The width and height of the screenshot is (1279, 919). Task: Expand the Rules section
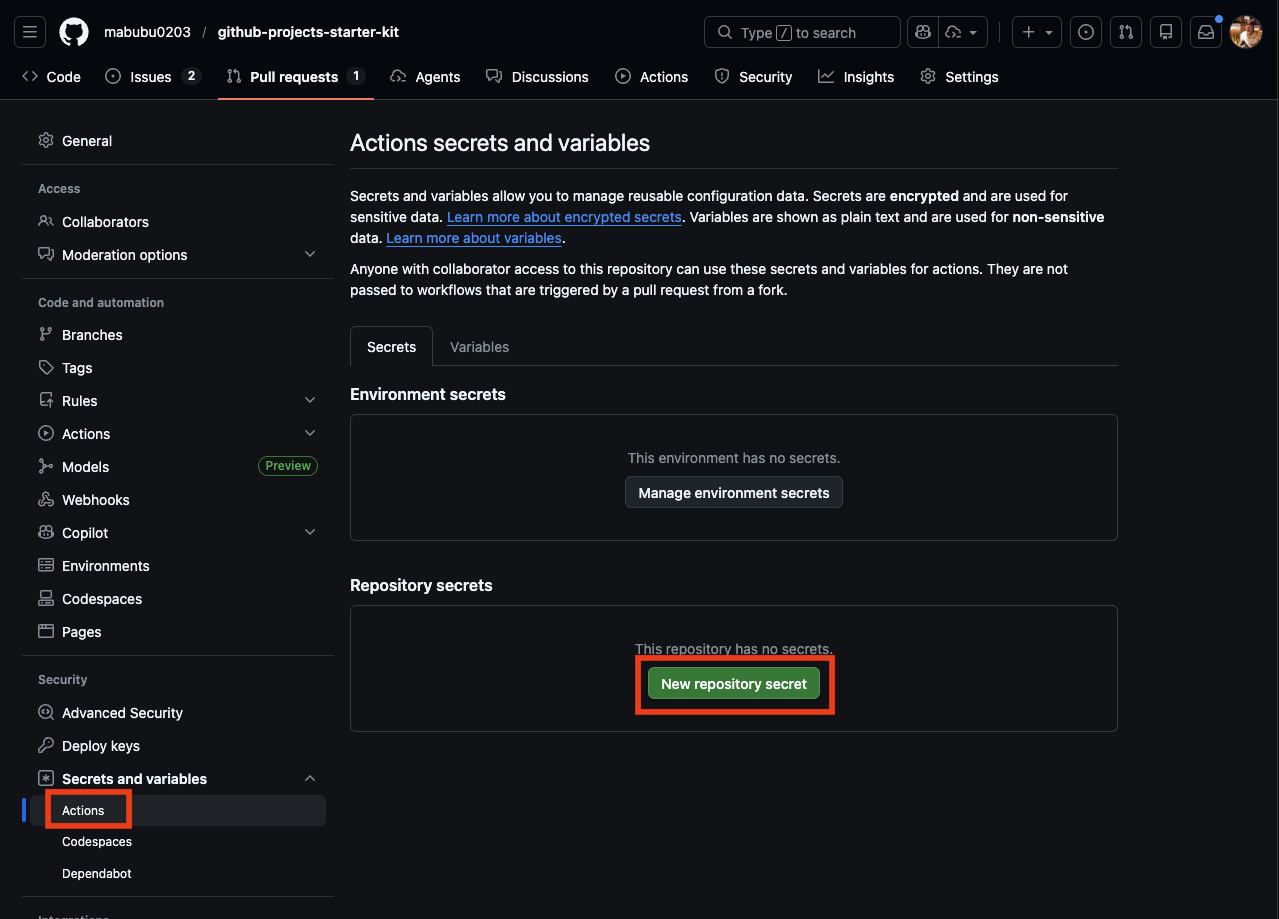pyautogui.click(x=310, y=401)
